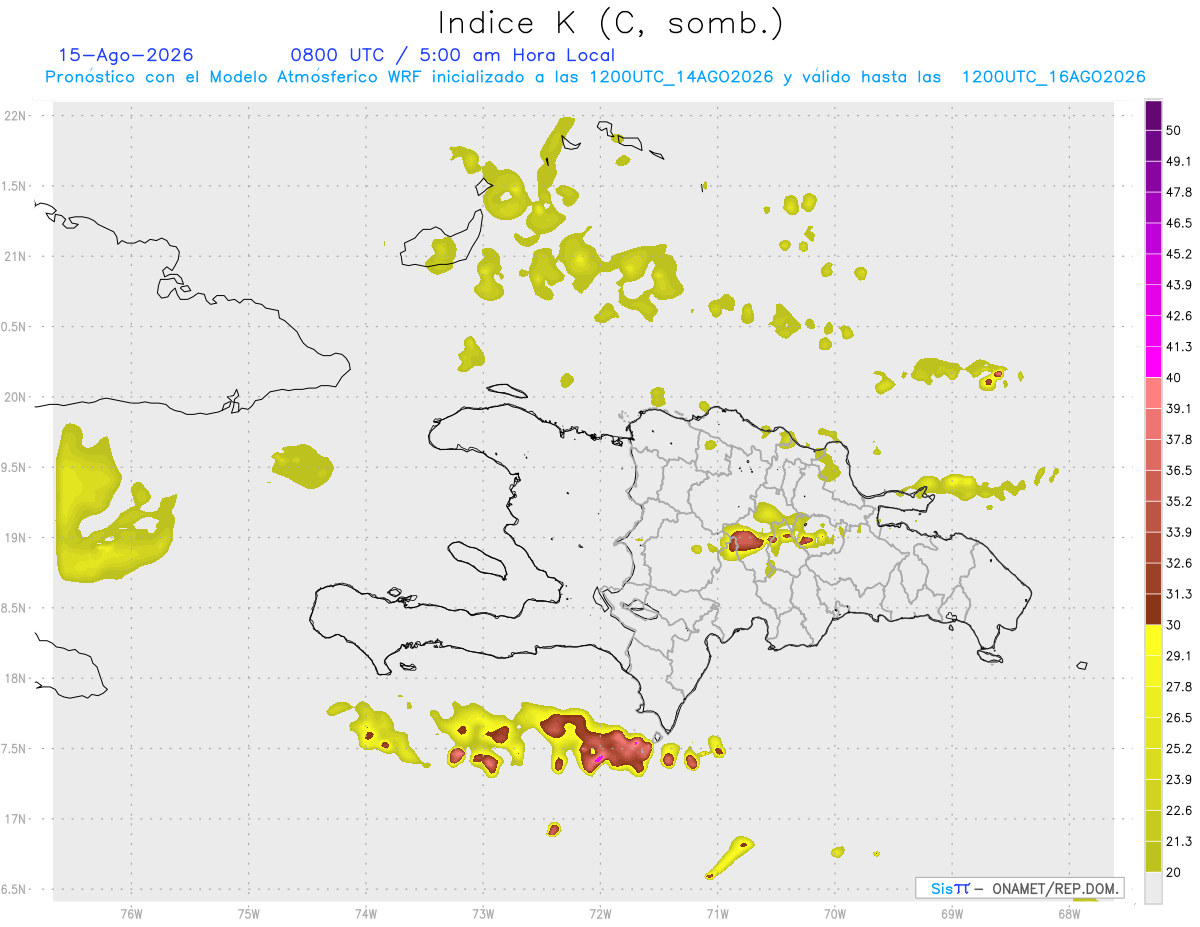Click the longitude axis label '69W'
This screenshot has height=927, width=1200.
click(x=952, y=913)
